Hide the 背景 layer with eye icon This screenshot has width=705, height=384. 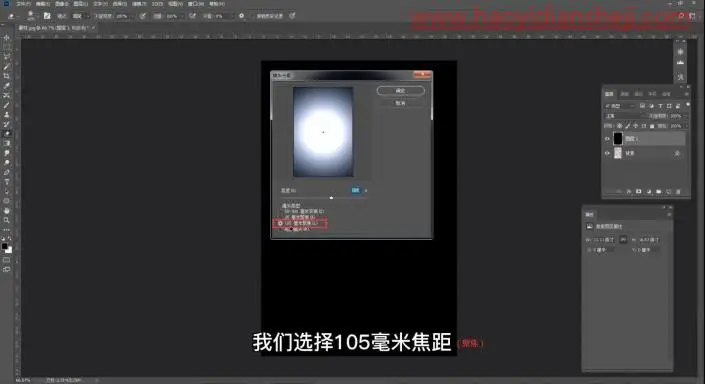pos(607,153)
